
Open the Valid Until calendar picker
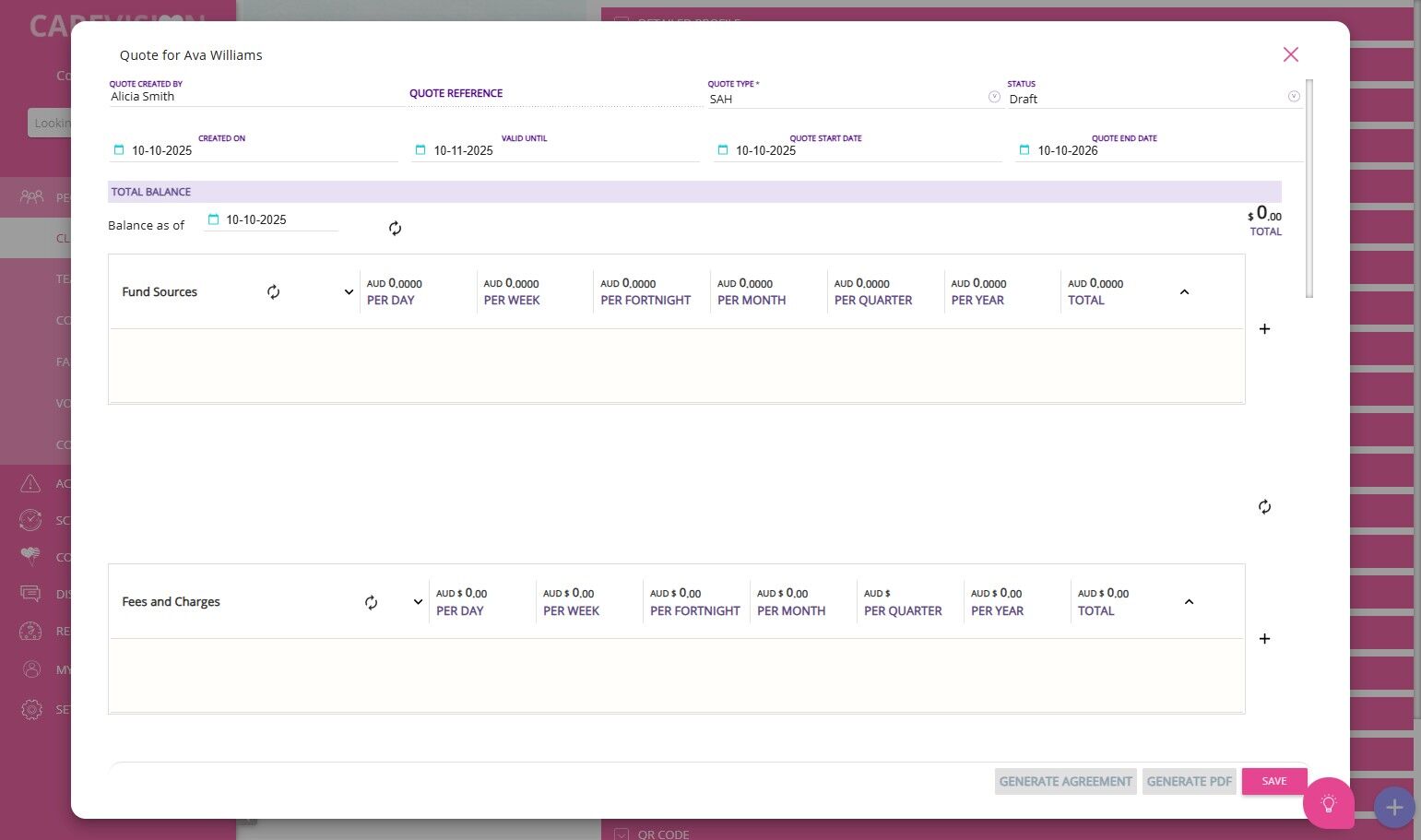tap(420, 150)
